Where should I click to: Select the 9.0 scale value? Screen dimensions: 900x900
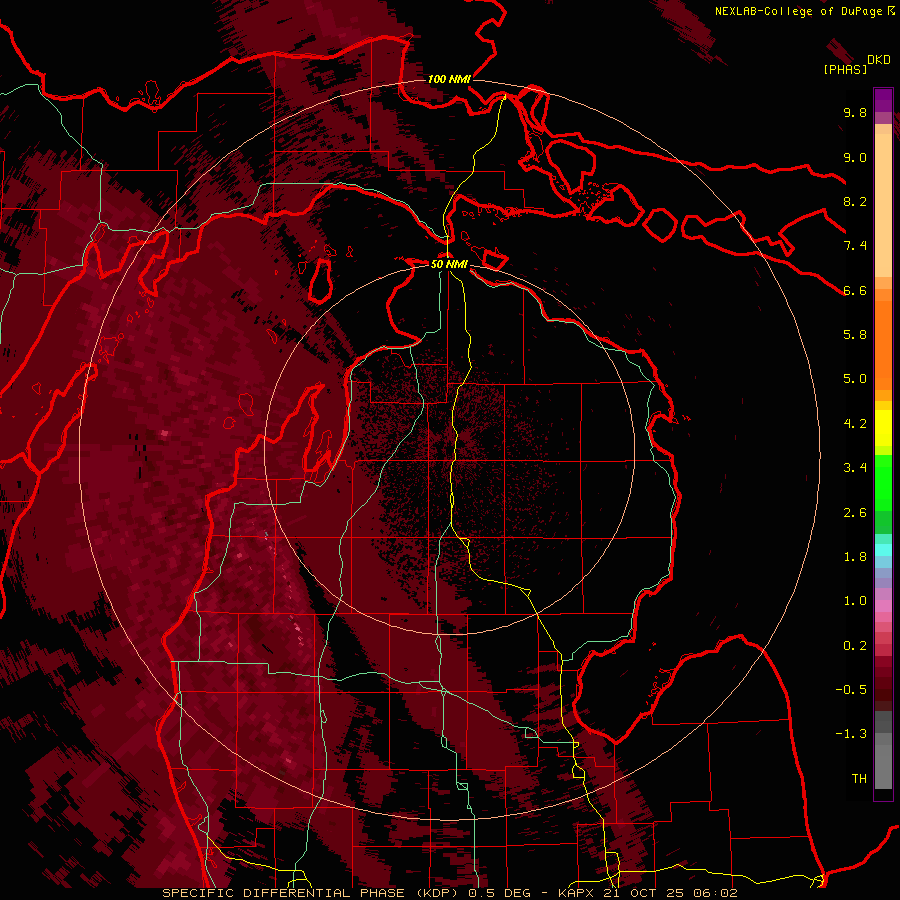click(855, 157)
